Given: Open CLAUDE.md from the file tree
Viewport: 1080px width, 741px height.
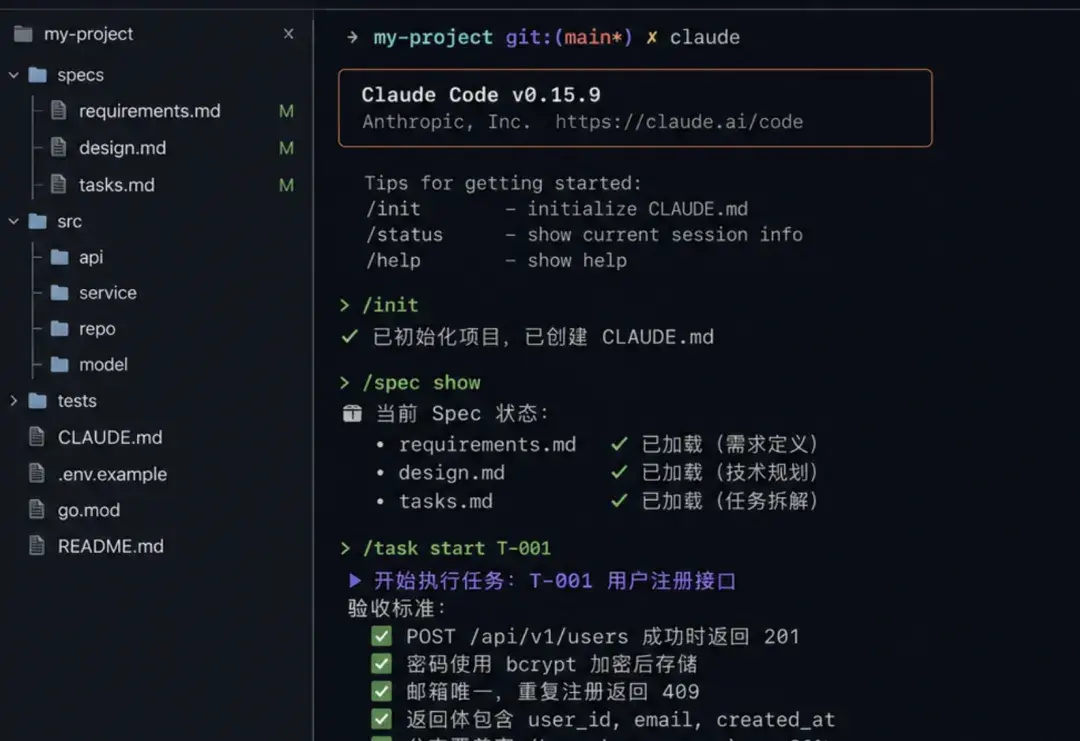Looking at the screenshot, I should tap(110, 437).
